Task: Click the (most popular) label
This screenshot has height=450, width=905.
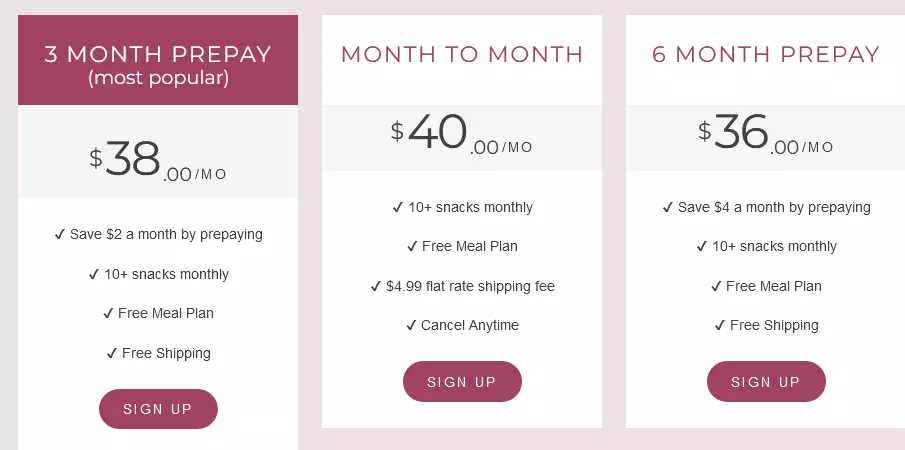Action: coord(158,78)
